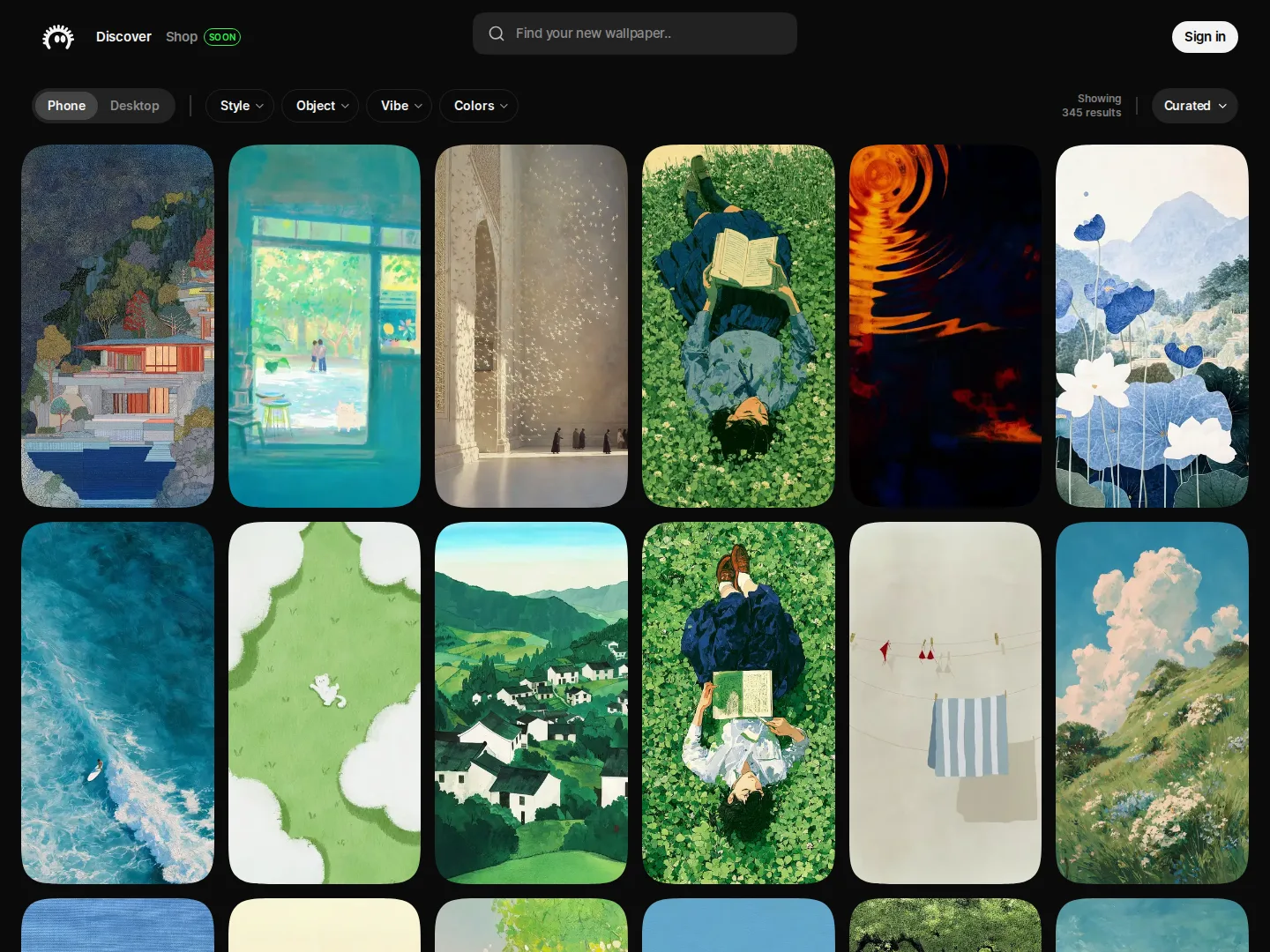Open the teal window garden wallpaper
The height and width of the screenshot is (952, 1270).
tap(325, 326)
